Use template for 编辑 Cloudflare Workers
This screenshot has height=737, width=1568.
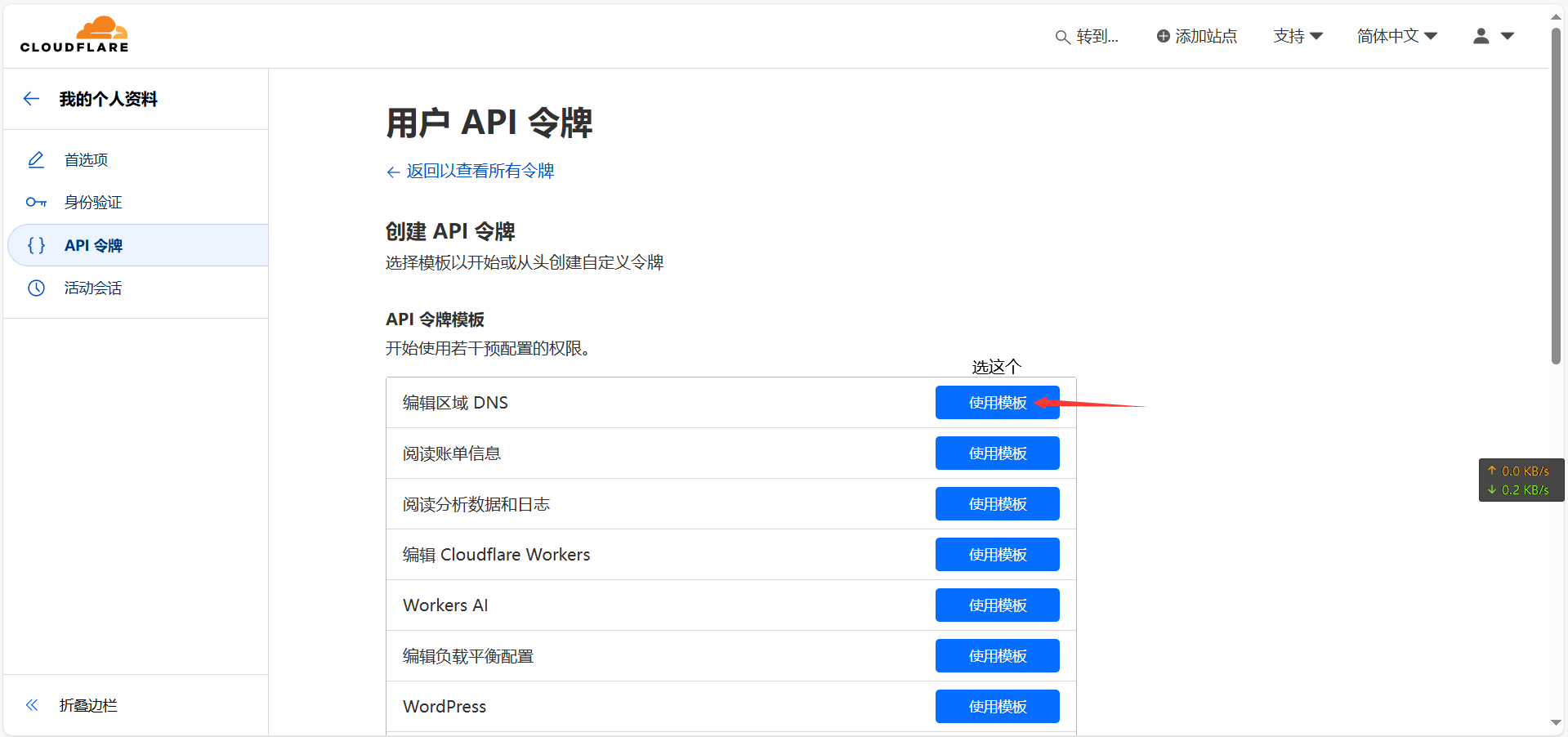click(x=997, y=555)
